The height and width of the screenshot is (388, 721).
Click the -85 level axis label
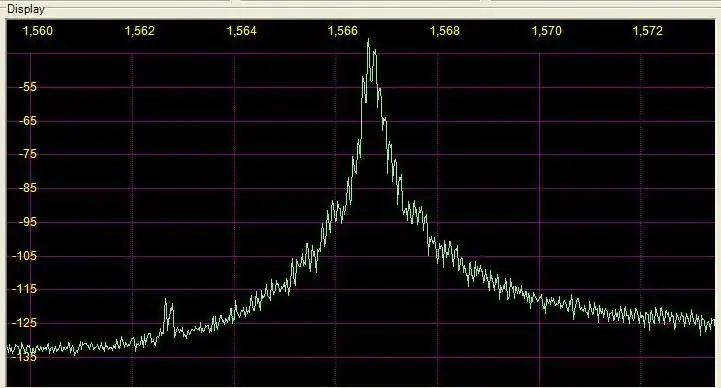[28, 188]
